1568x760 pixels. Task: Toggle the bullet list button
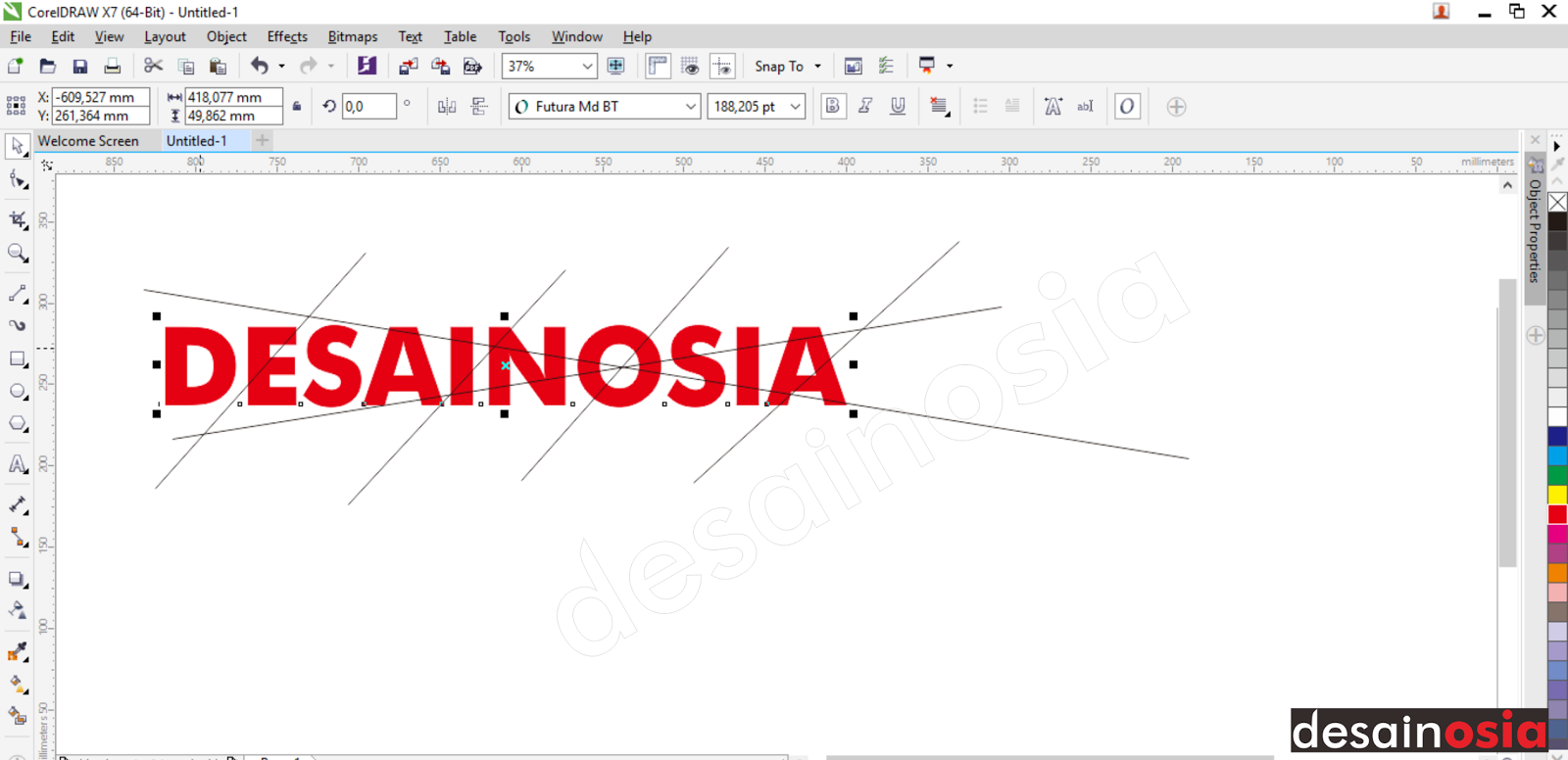[x=980, y=106]
